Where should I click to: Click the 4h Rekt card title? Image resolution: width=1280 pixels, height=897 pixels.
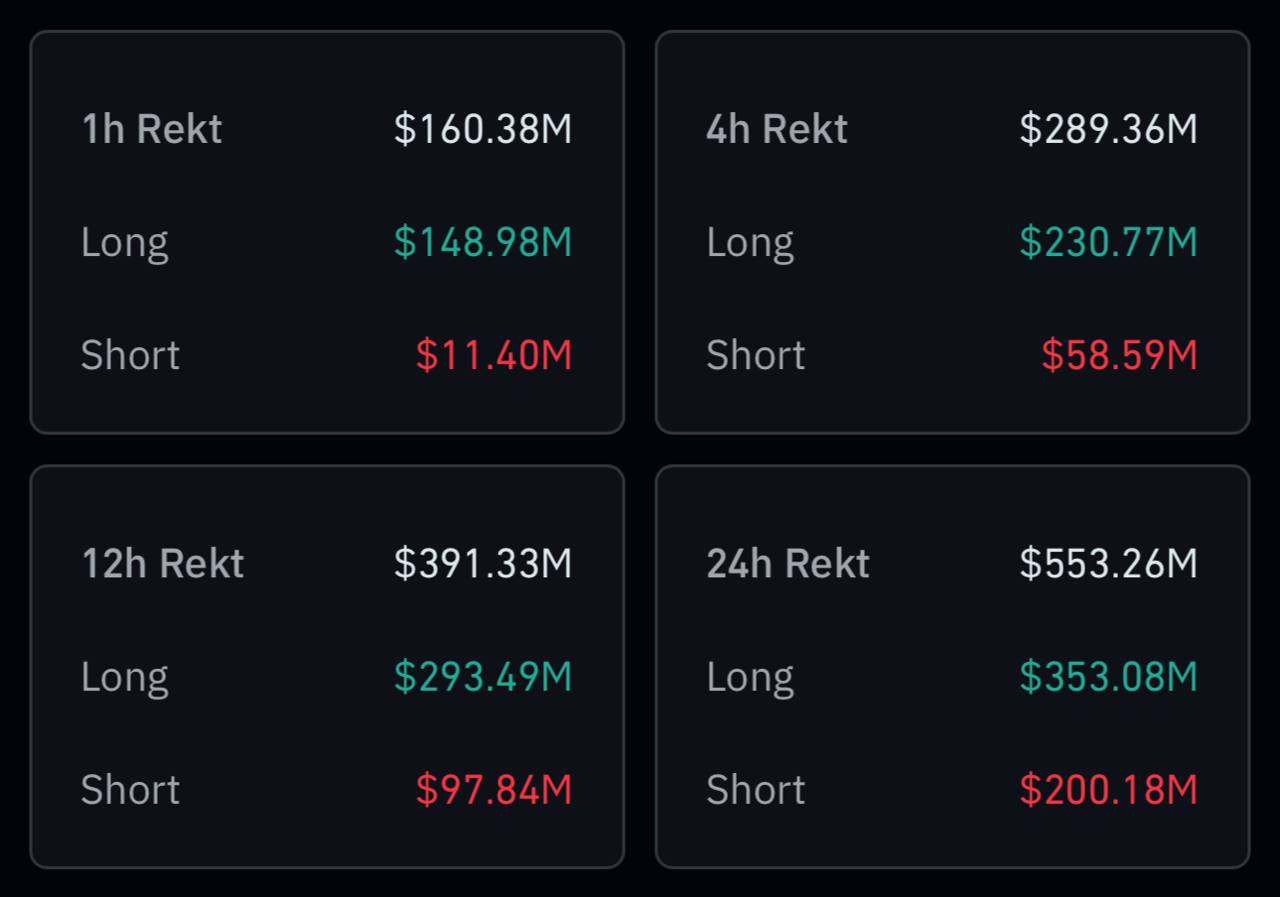777,129
